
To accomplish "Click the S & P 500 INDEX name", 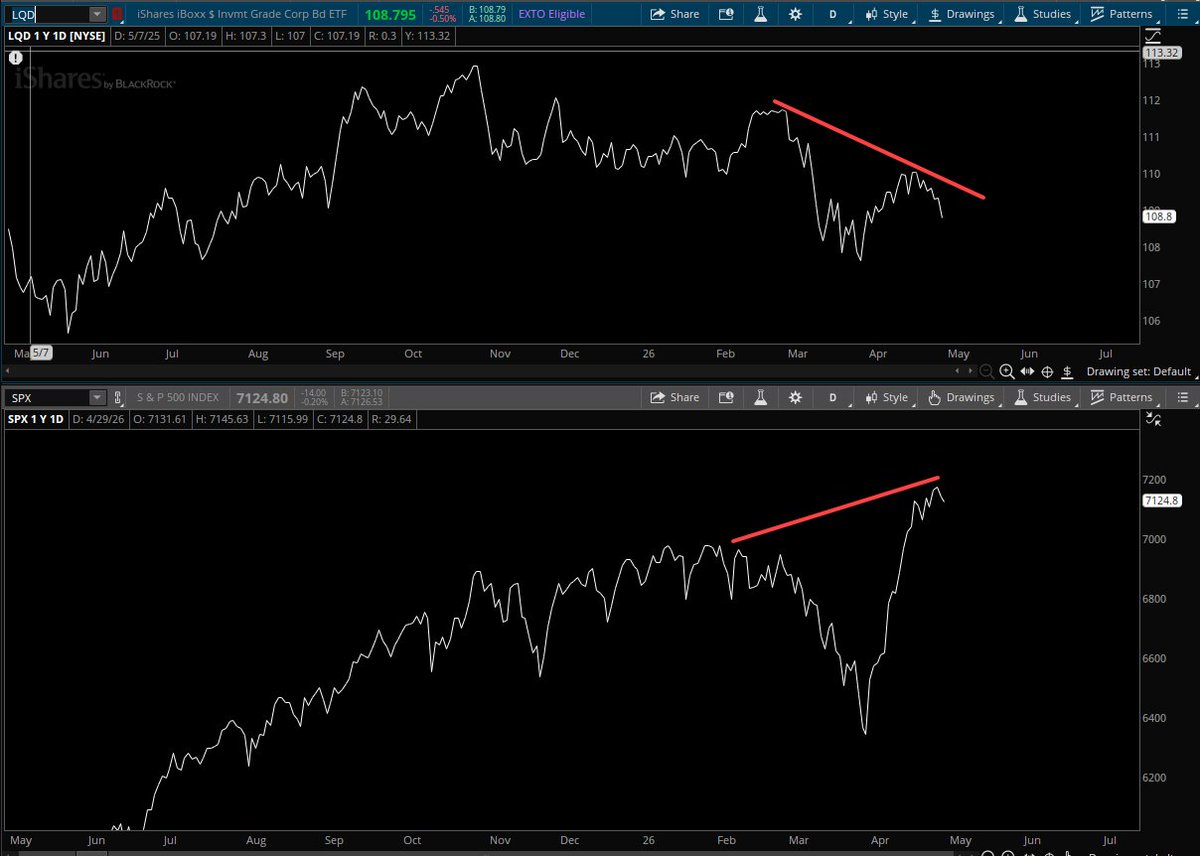I will (x=179, y=397).
